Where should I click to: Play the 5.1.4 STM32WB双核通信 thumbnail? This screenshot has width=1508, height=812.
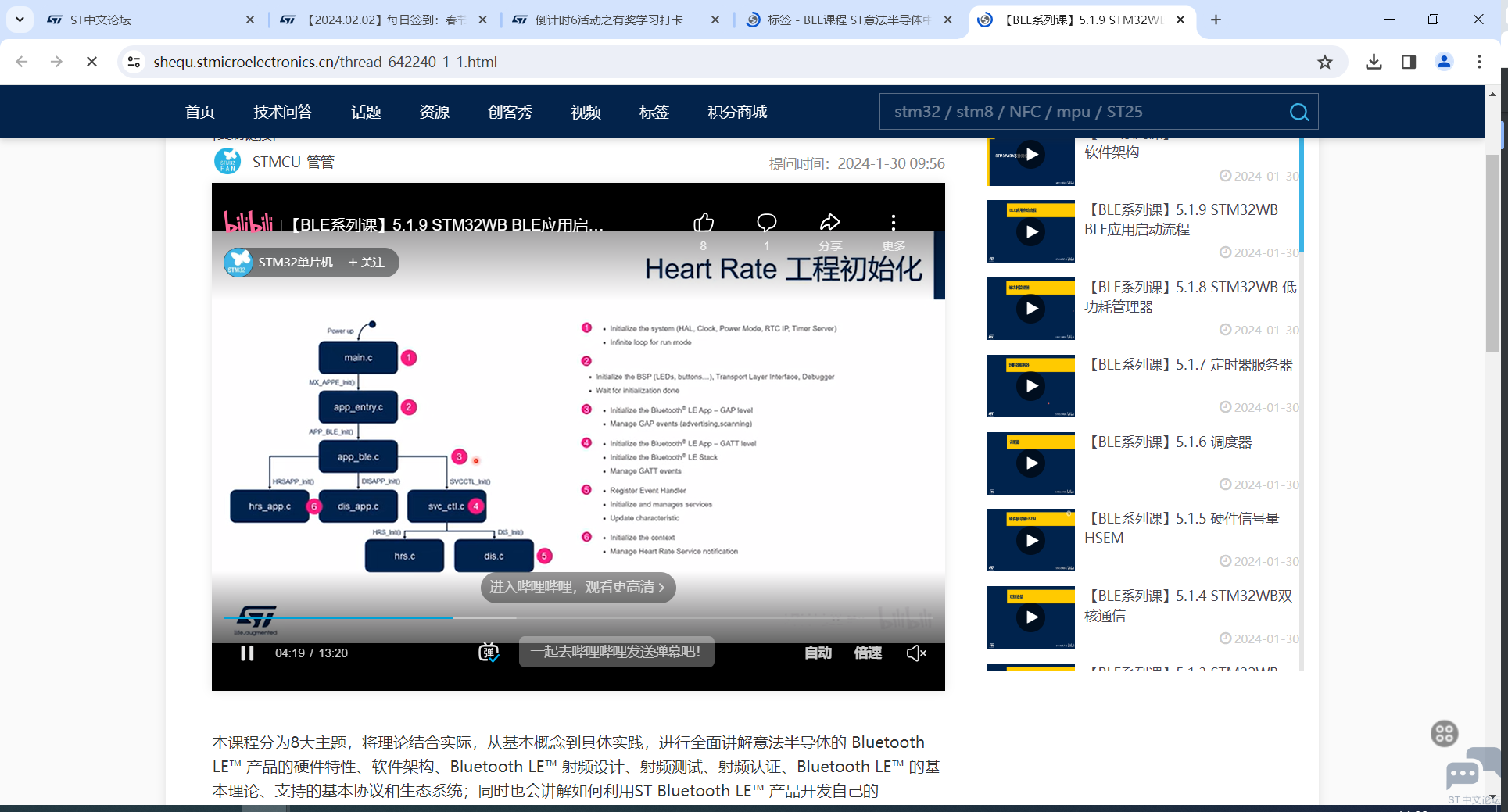tap(1030, 617)
